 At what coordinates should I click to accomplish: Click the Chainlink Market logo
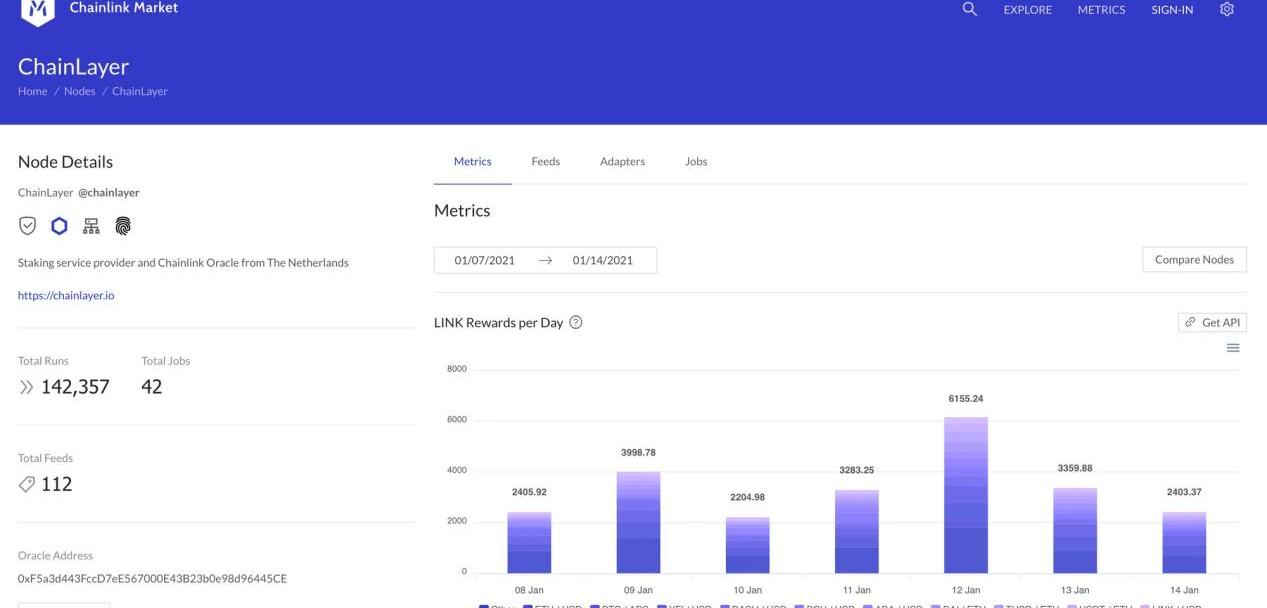pyautogui.click(x=38, y=10)
